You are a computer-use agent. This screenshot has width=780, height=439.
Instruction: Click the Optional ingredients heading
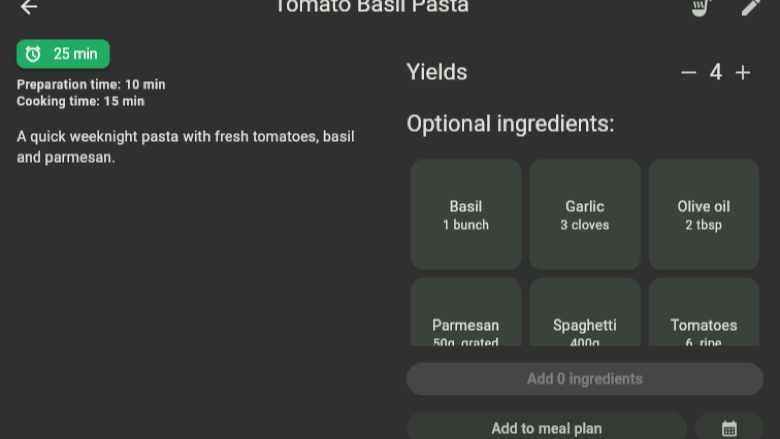510,124
